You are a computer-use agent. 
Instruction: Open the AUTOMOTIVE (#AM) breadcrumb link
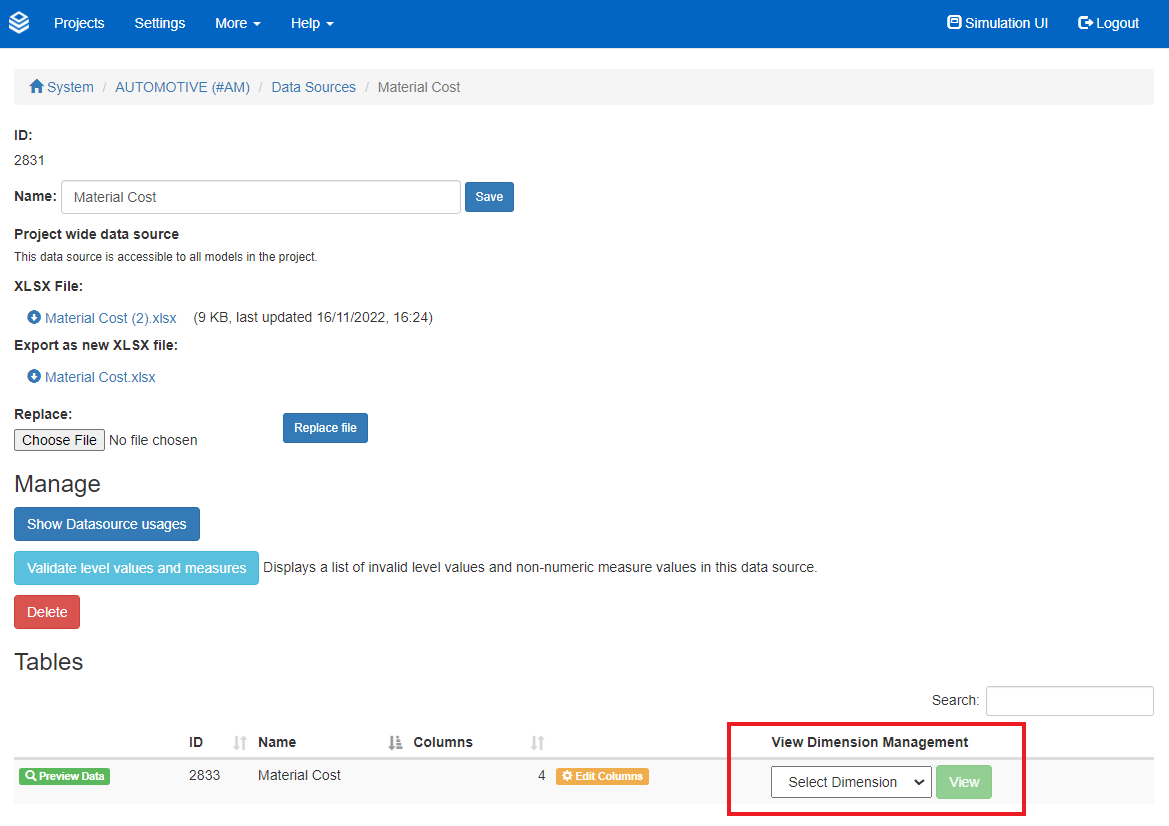pos(182,87)
